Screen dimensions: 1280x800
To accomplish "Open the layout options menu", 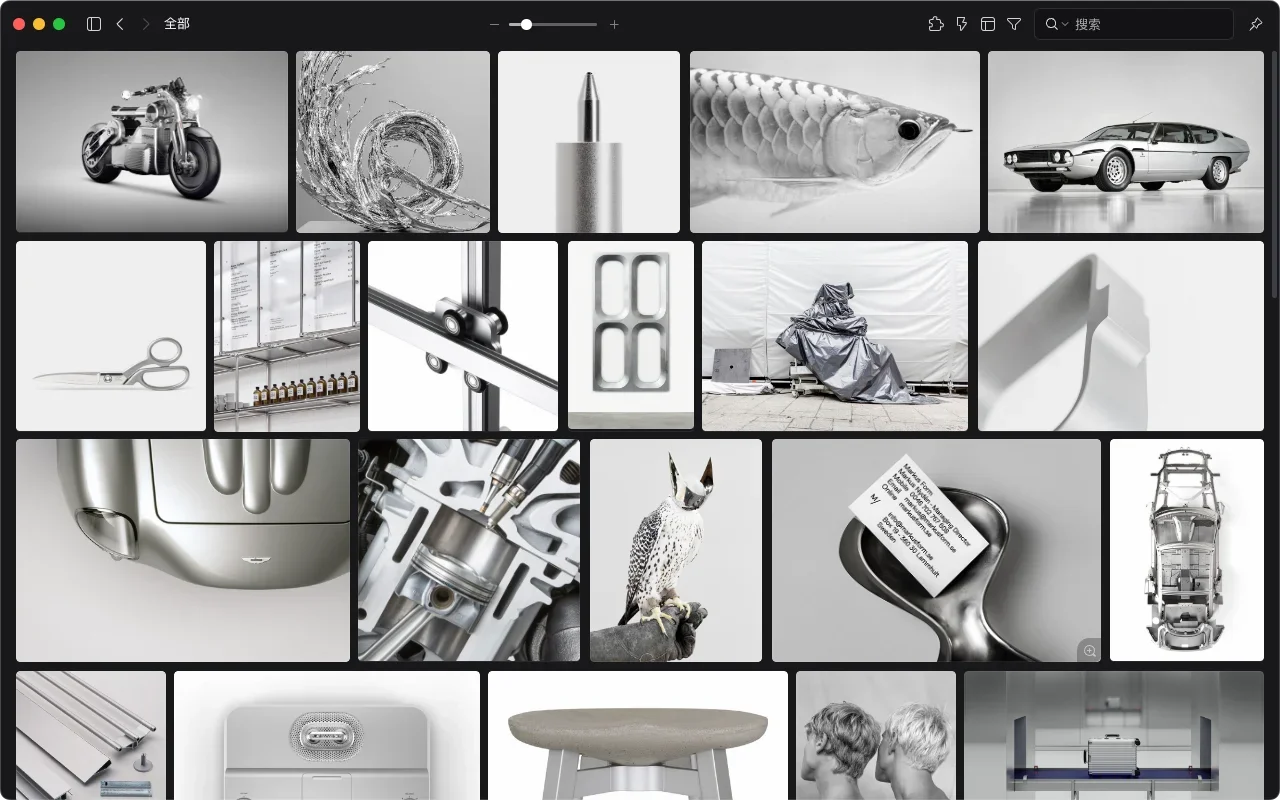I will pyautogui.click(x=988, y=24).
